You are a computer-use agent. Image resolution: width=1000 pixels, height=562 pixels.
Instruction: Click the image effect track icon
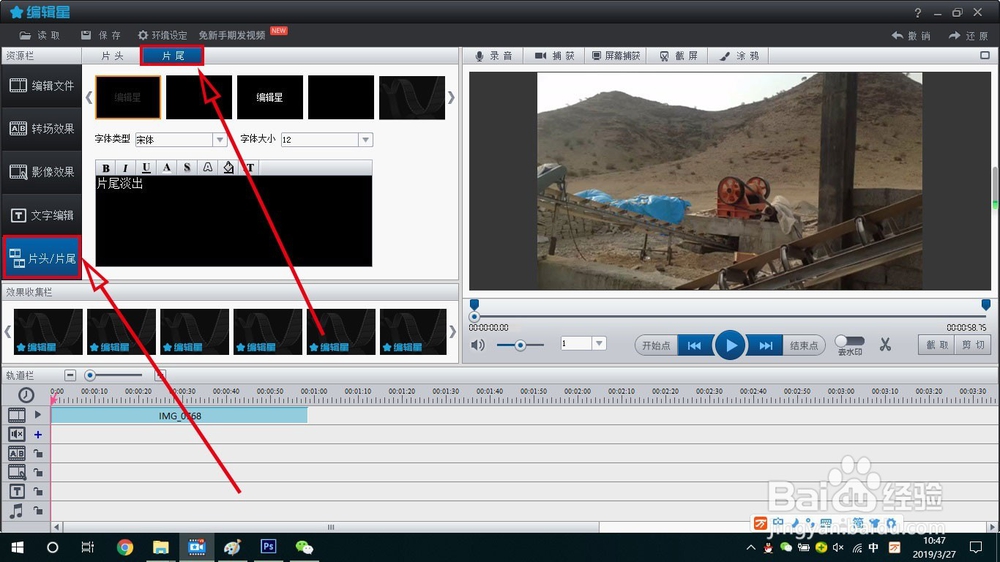tap(17, 473)
